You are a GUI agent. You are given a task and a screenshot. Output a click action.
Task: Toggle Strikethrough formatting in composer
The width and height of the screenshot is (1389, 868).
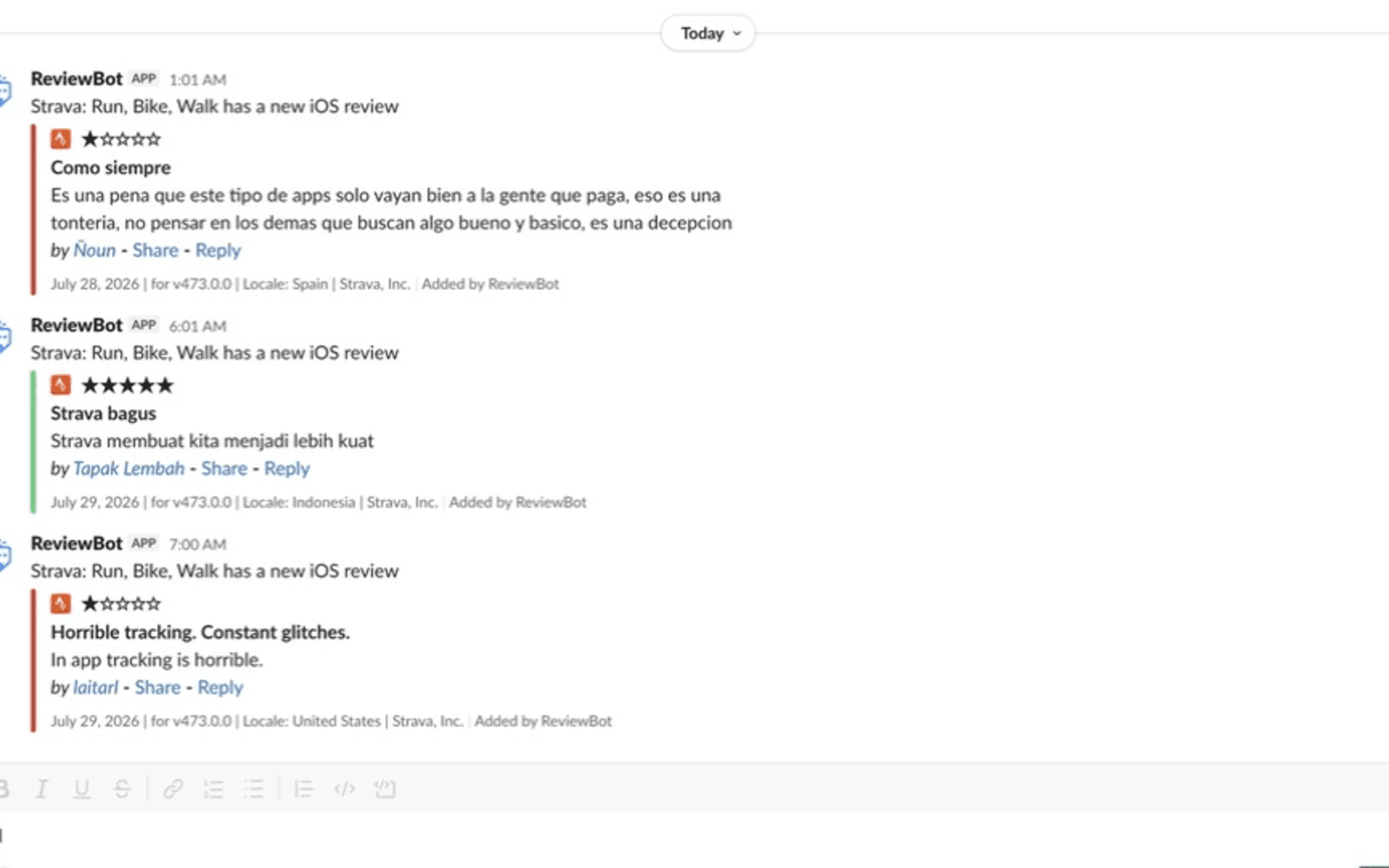tap(122, 788)
